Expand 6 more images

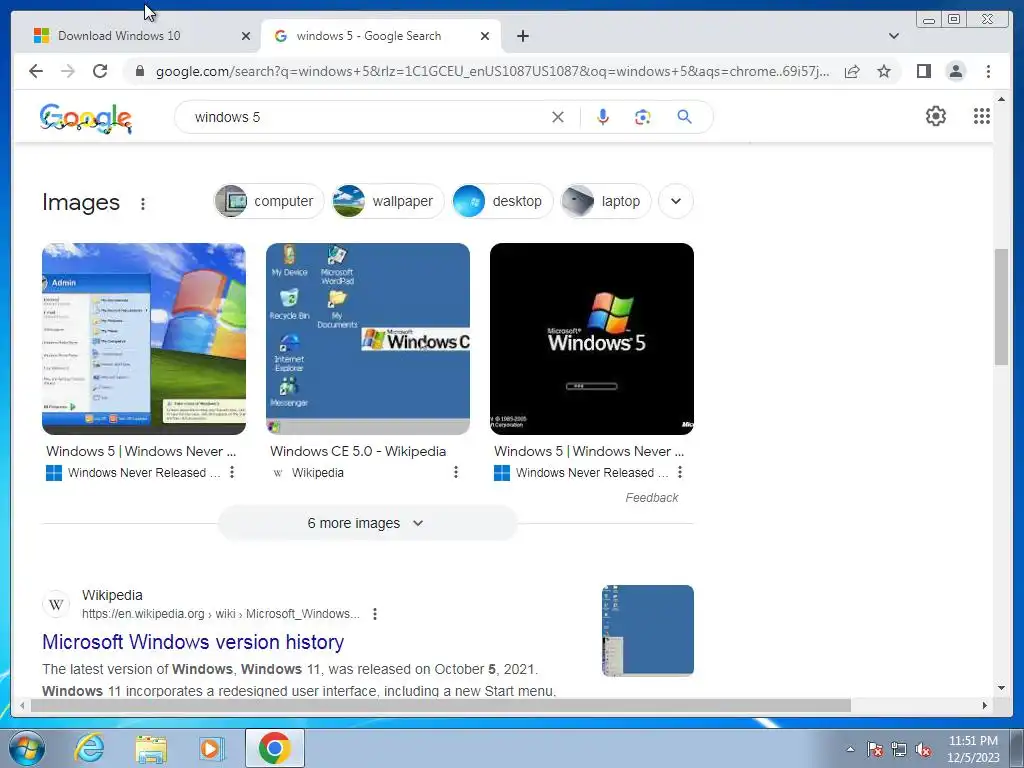point(367,523)
